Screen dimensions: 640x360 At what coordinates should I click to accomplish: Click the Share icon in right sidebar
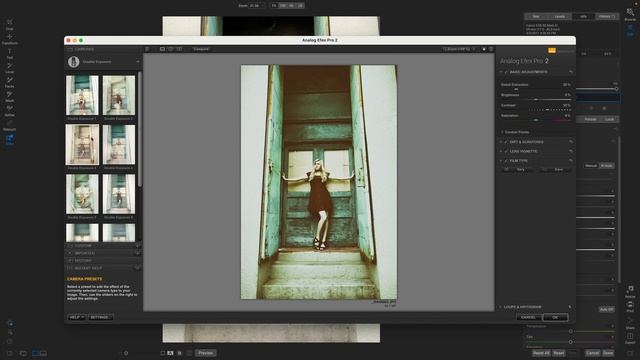[630, 322]
